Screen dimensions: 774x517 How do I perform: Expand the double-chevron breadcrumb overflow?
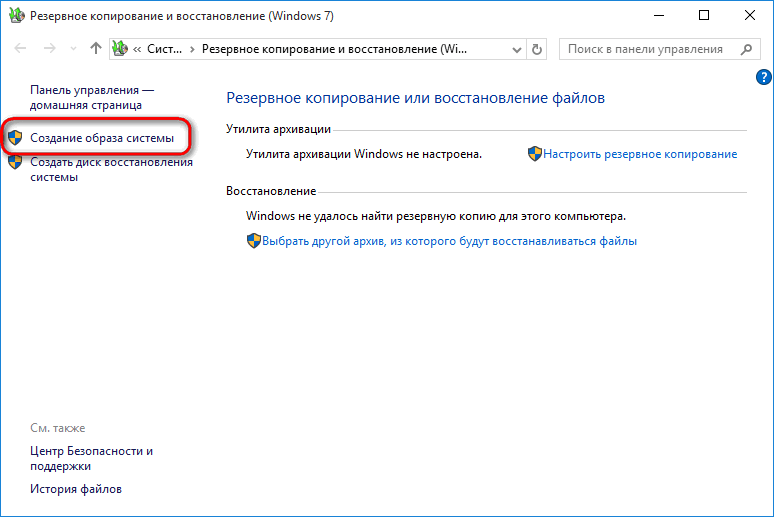pos(137,49)
